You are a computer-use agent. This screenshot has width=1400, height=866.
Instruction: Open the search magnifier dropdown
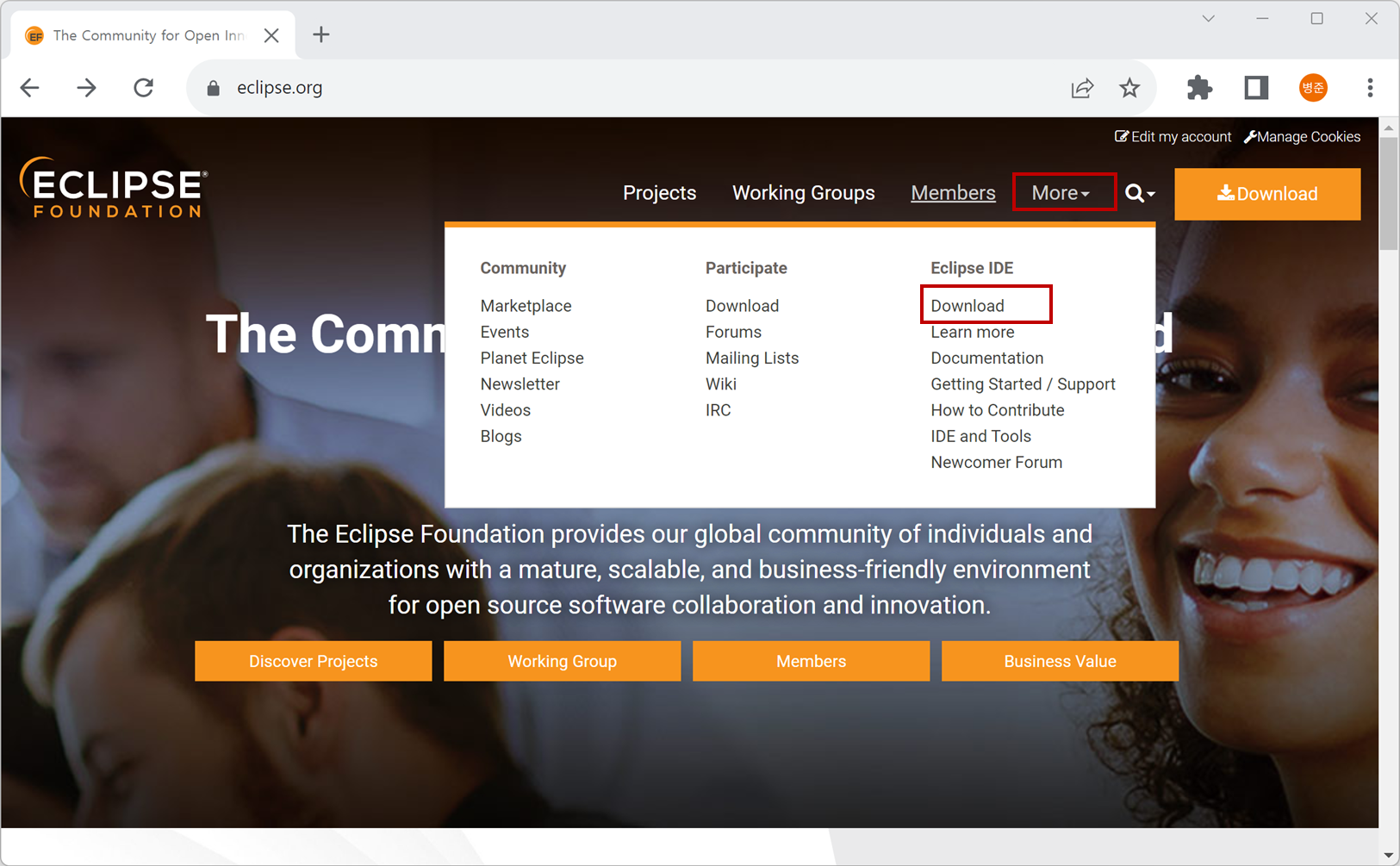[x=1140, y=194]
